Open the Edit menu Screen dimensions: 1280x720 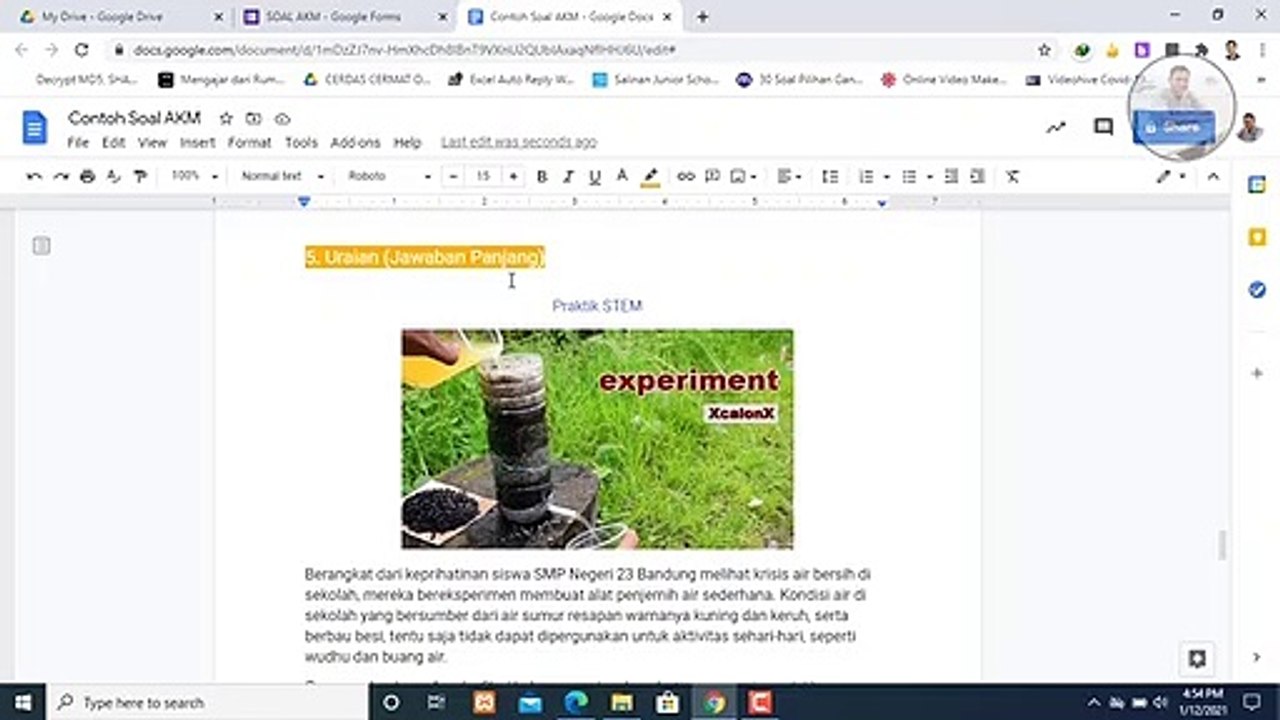[113, 143]
